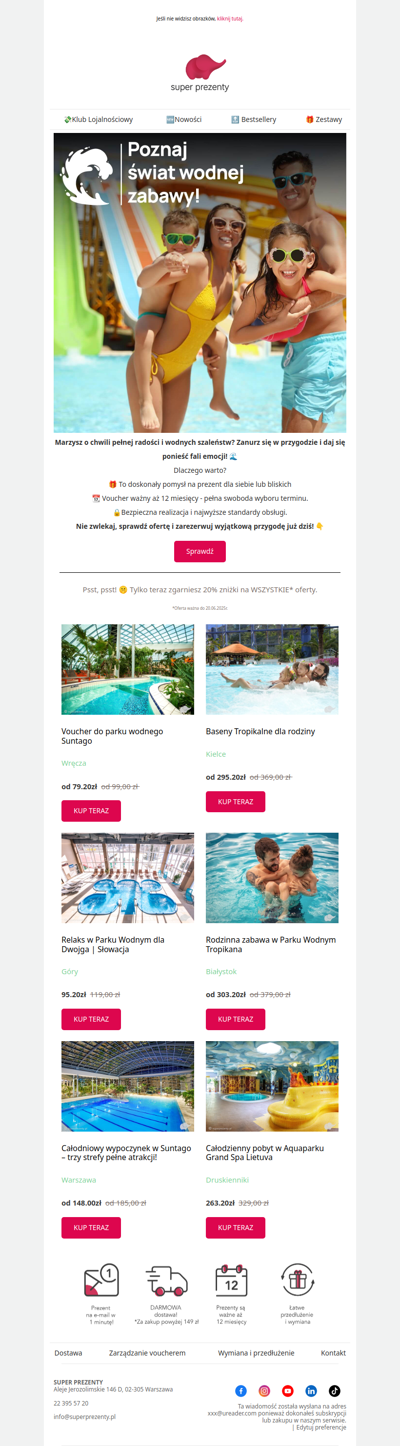Buy the Suntago water park voucher
400x1446 pixels.
(x=91, y=811)
